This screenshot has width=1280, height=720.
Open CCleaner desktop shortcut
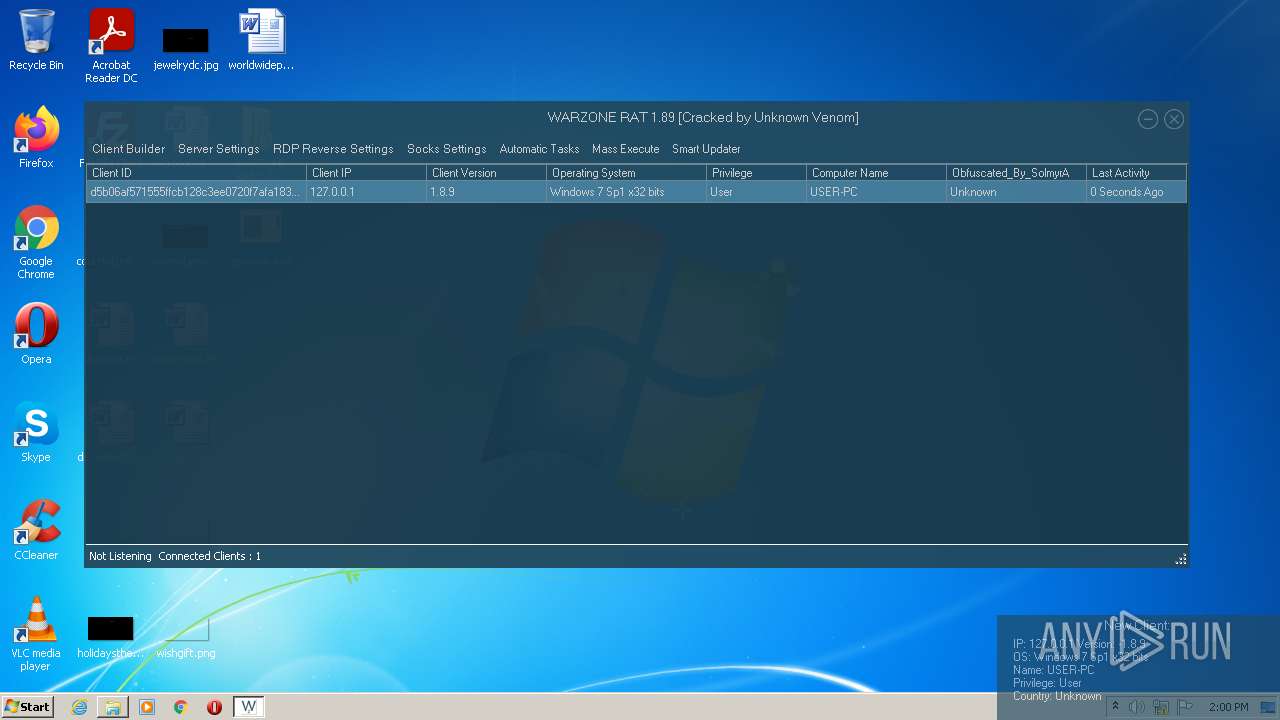click(x=36, y=530)
